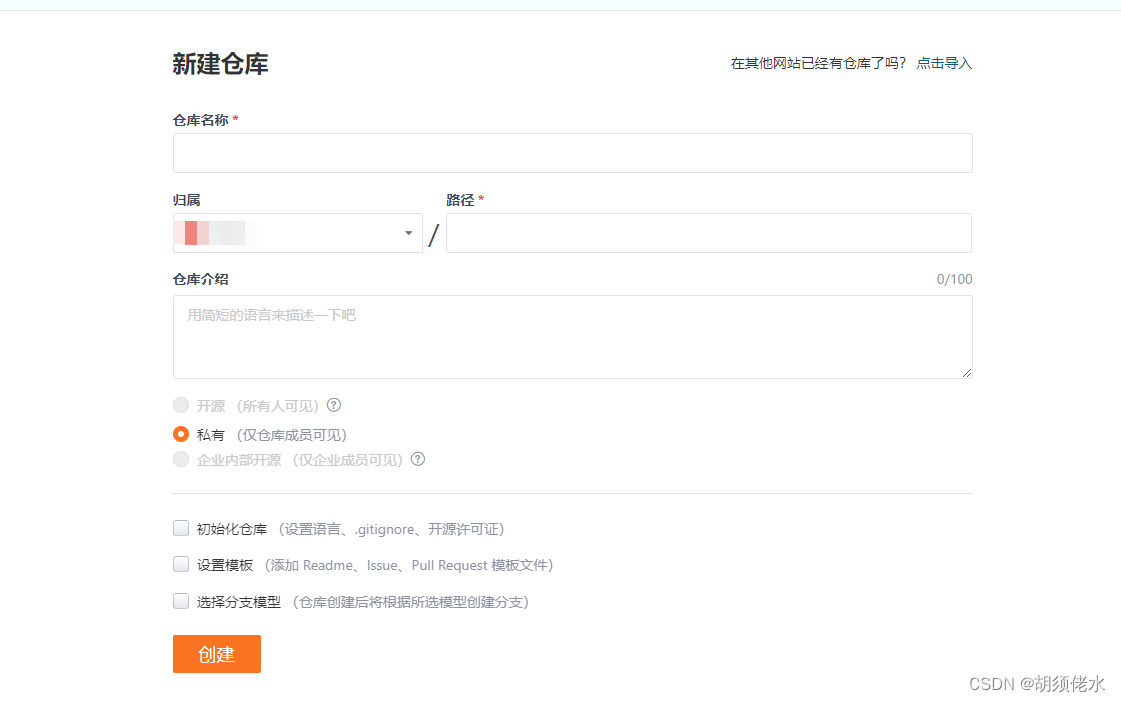The image size is (1121, 702).
Task: Focus the 仓库名称 input field
Action: click(573, 153)
